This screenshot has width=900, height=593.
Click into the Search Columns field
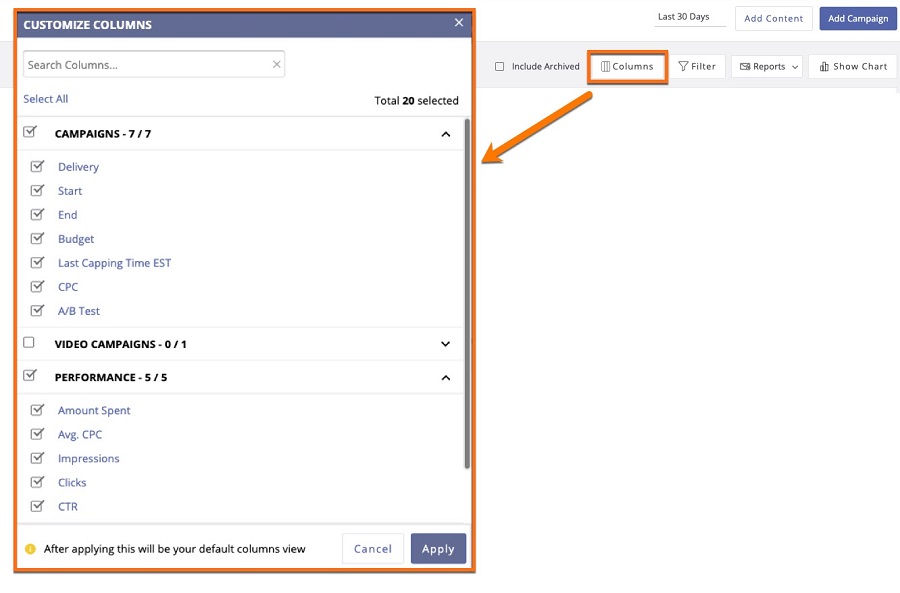145,65
